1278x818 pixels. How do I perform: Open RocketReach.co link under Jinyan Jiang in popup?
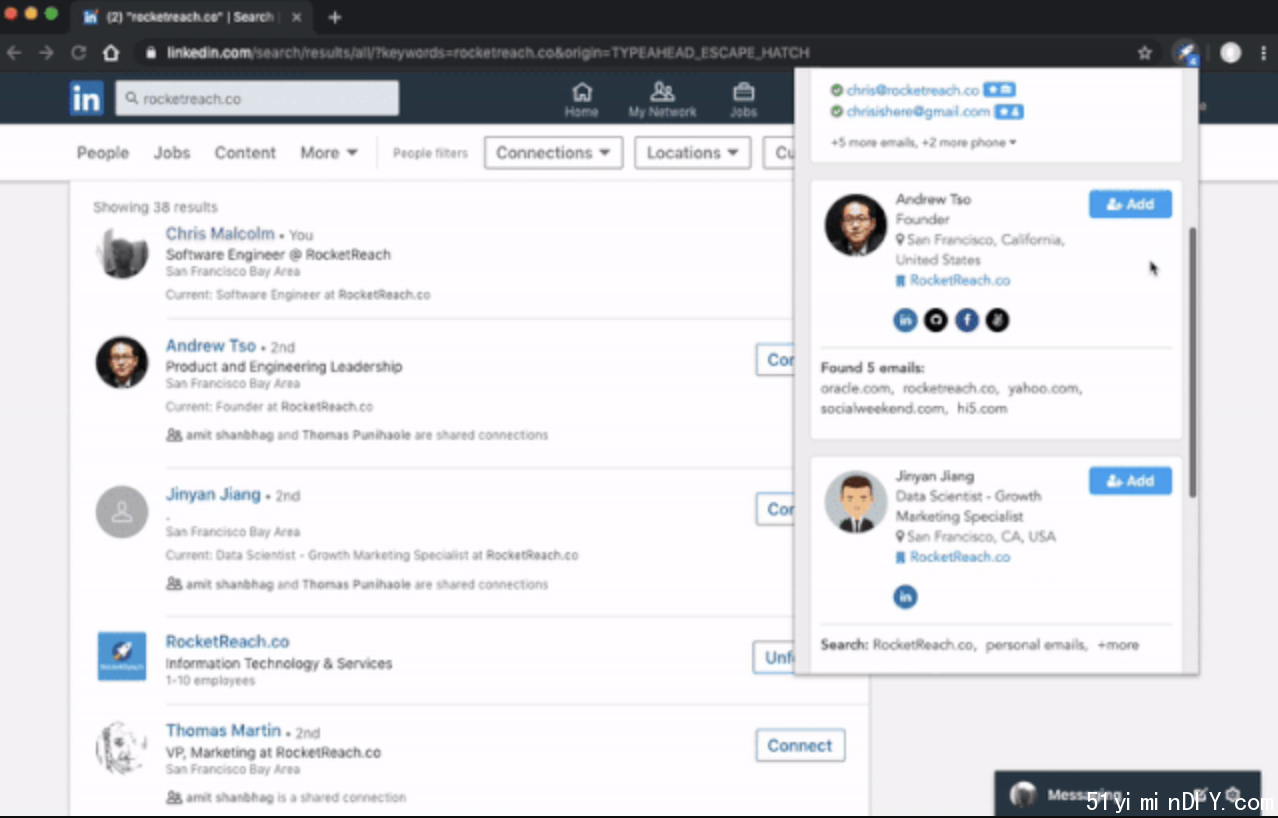tap(960, 557)
